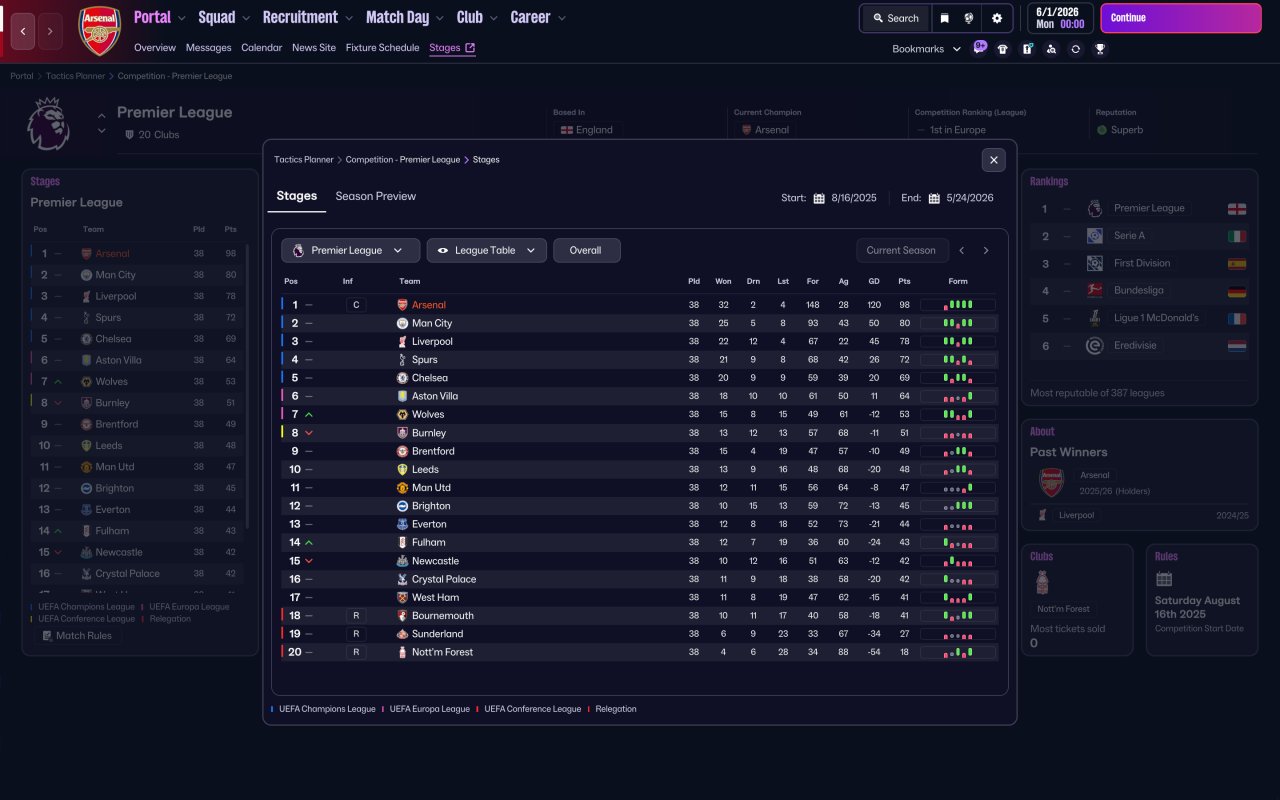Click Competition - Premier League in modal breadcrumb

point(403,160)
